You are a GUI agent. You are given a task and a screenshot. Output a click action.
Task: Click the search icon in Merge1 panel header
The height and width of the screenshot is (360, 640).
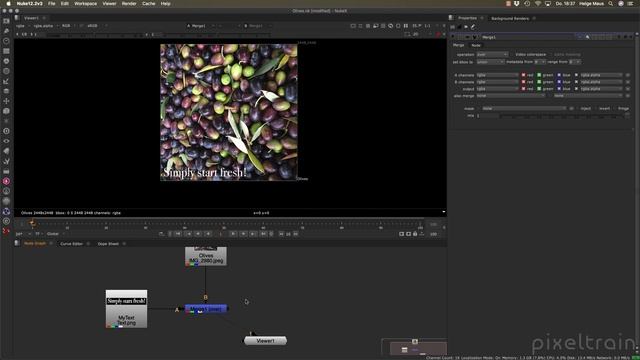click(x=587, y=37)
